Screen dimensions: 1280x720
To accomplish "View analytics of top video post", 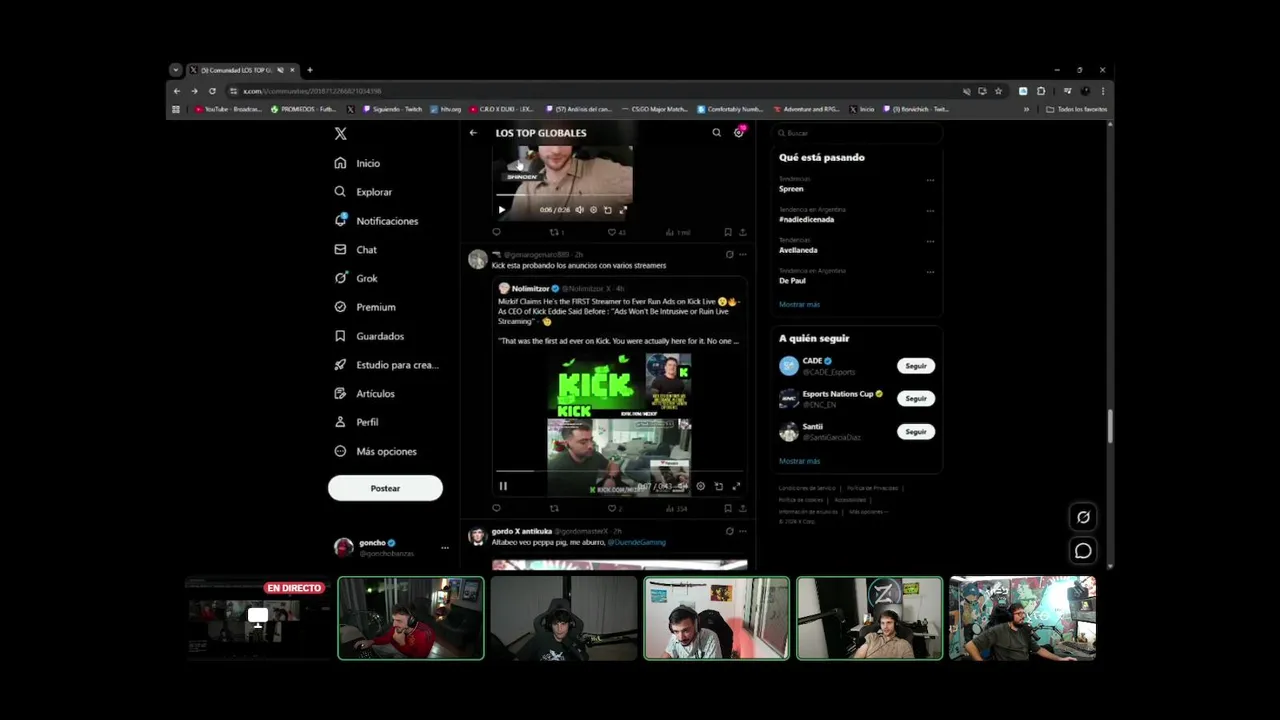I will click(678, 232).
